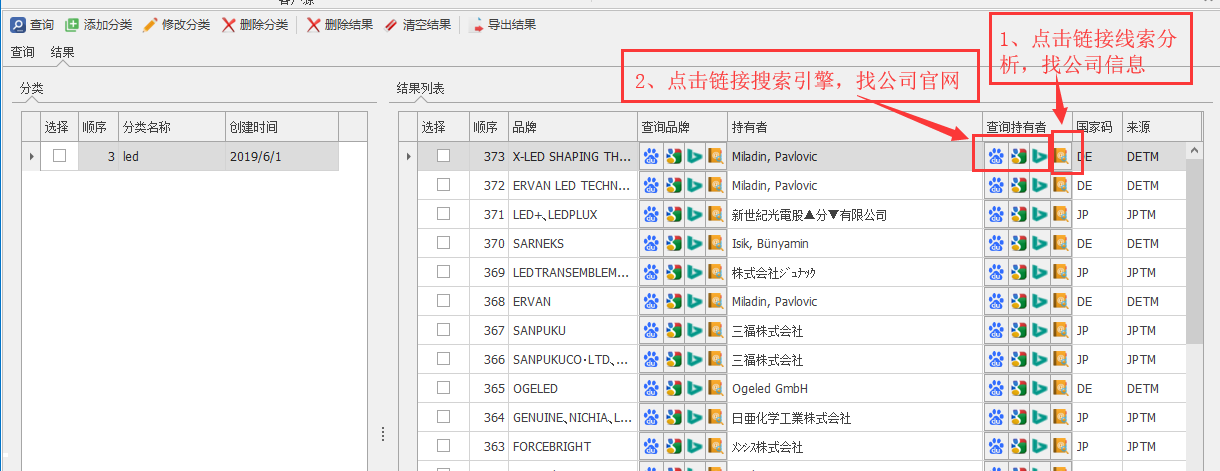Sort results by the 顺序 column header
The image size is (1220, 471).
(488, 127)
